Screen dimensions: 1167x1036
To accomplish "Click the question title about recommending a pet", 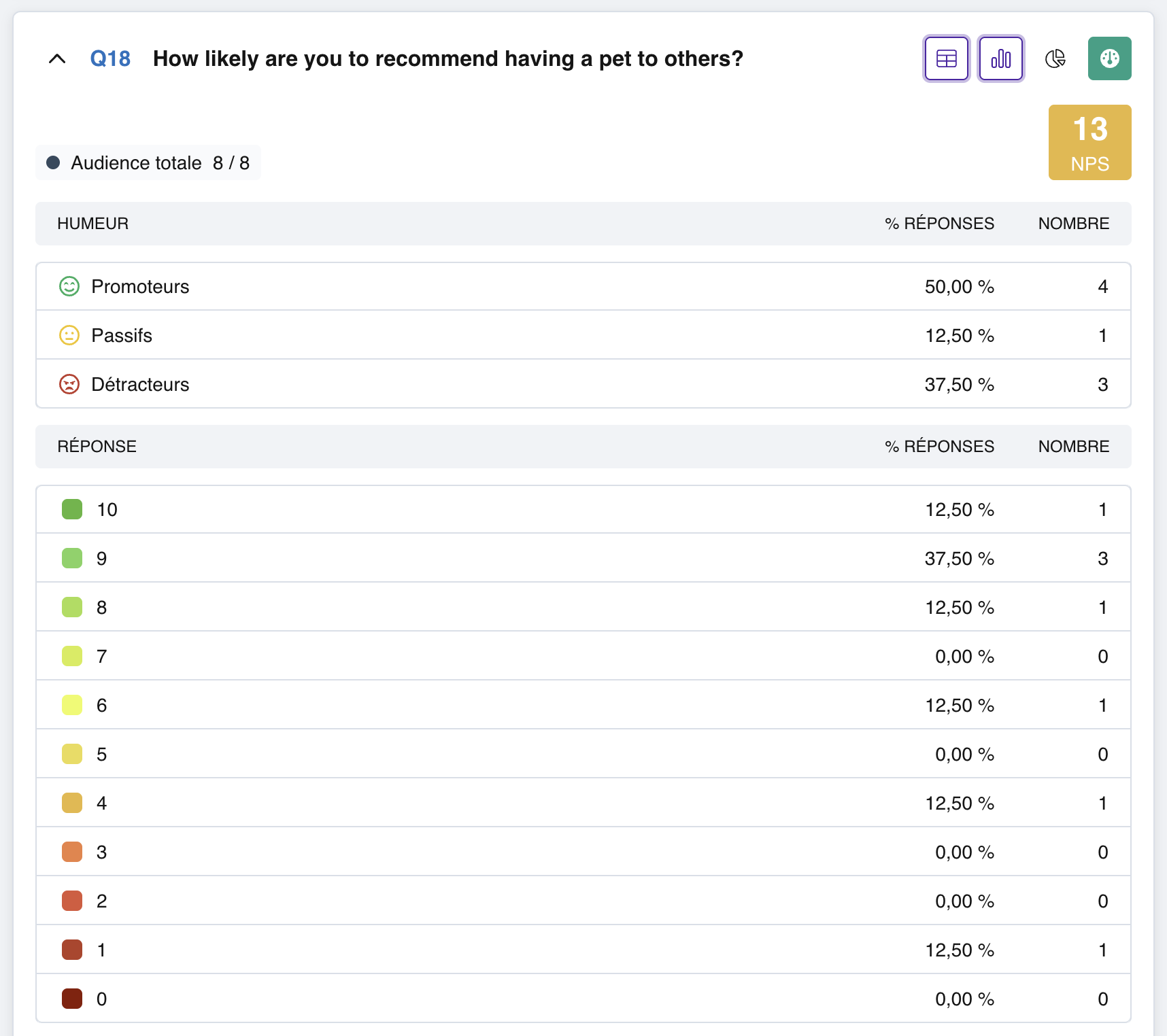I will (448, 59).
